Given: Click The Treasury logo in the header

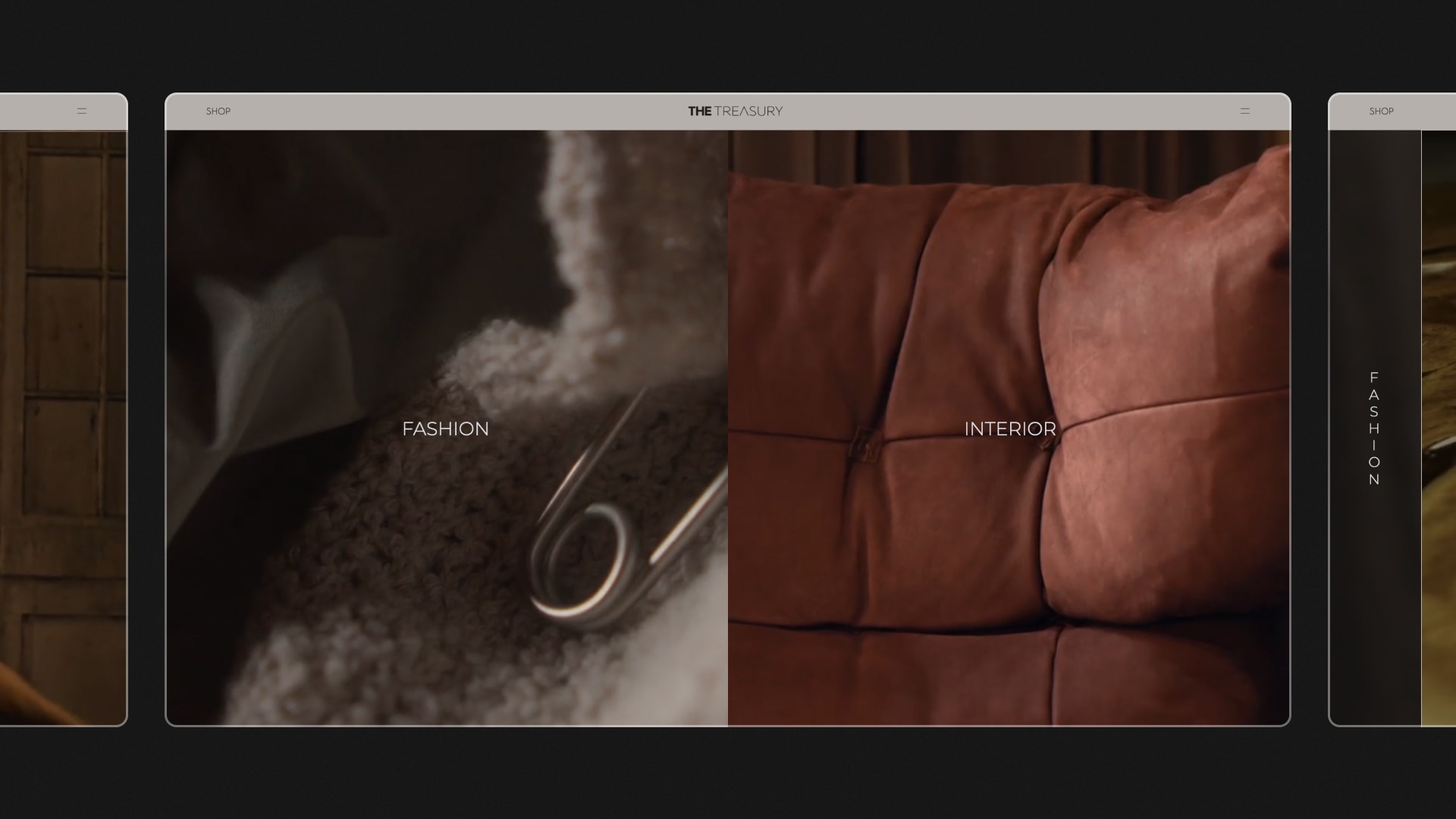Looking at the screenshot, I should [x=735, y=111].
